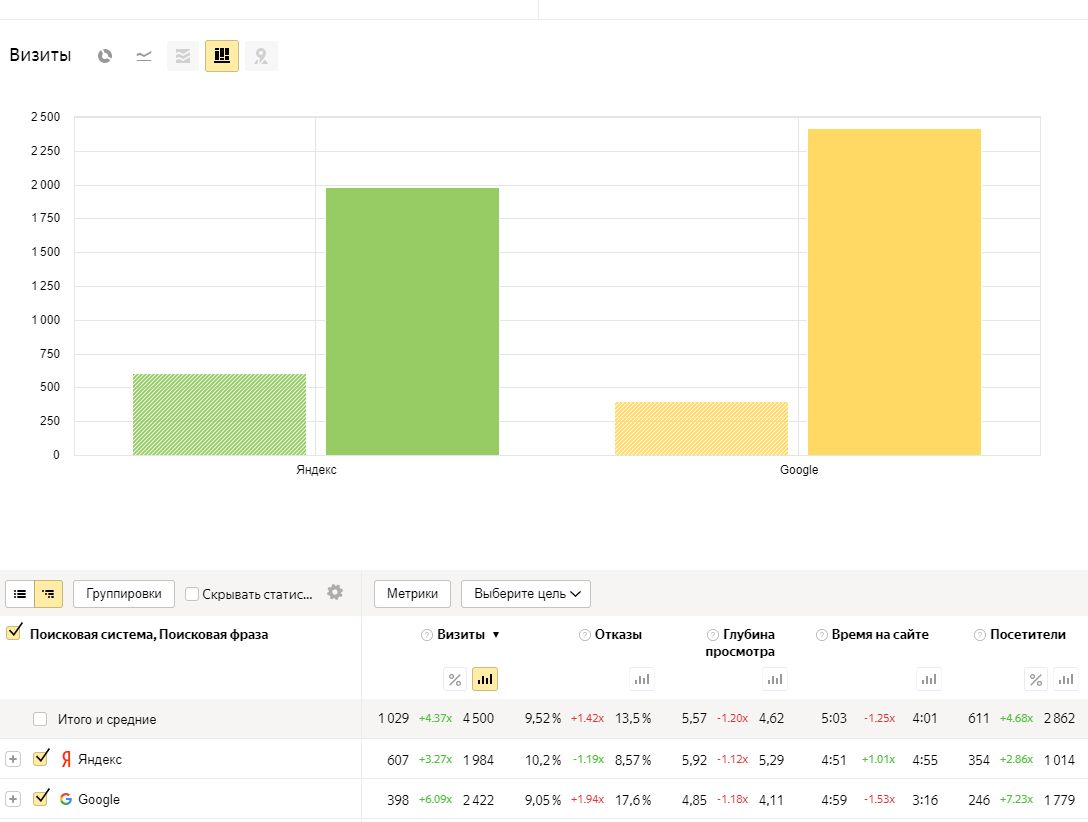Click the Время на сайте header

click(880, 635)
